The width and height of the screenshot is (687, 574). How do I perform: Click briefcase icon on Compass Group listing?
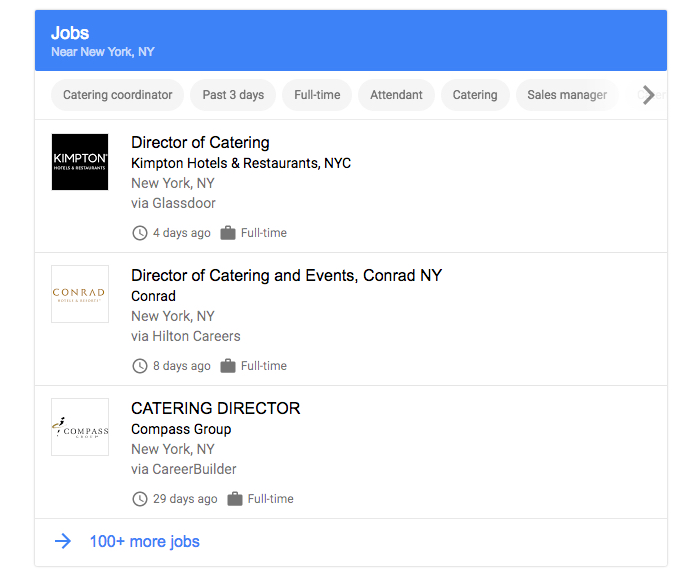click(x=235, y=499)
